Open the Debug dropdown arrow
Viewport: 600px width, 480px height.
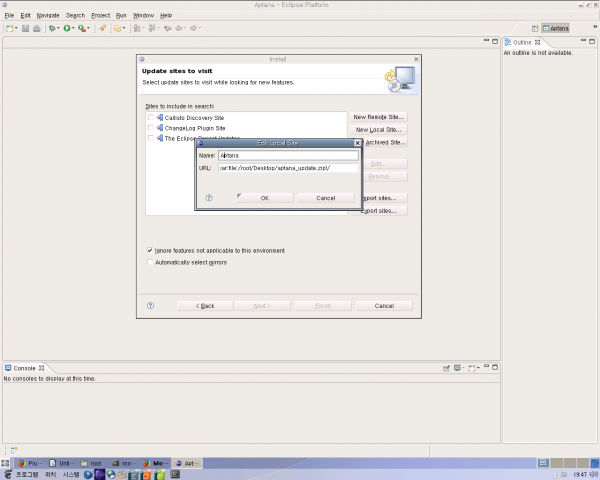click(58, 28)
